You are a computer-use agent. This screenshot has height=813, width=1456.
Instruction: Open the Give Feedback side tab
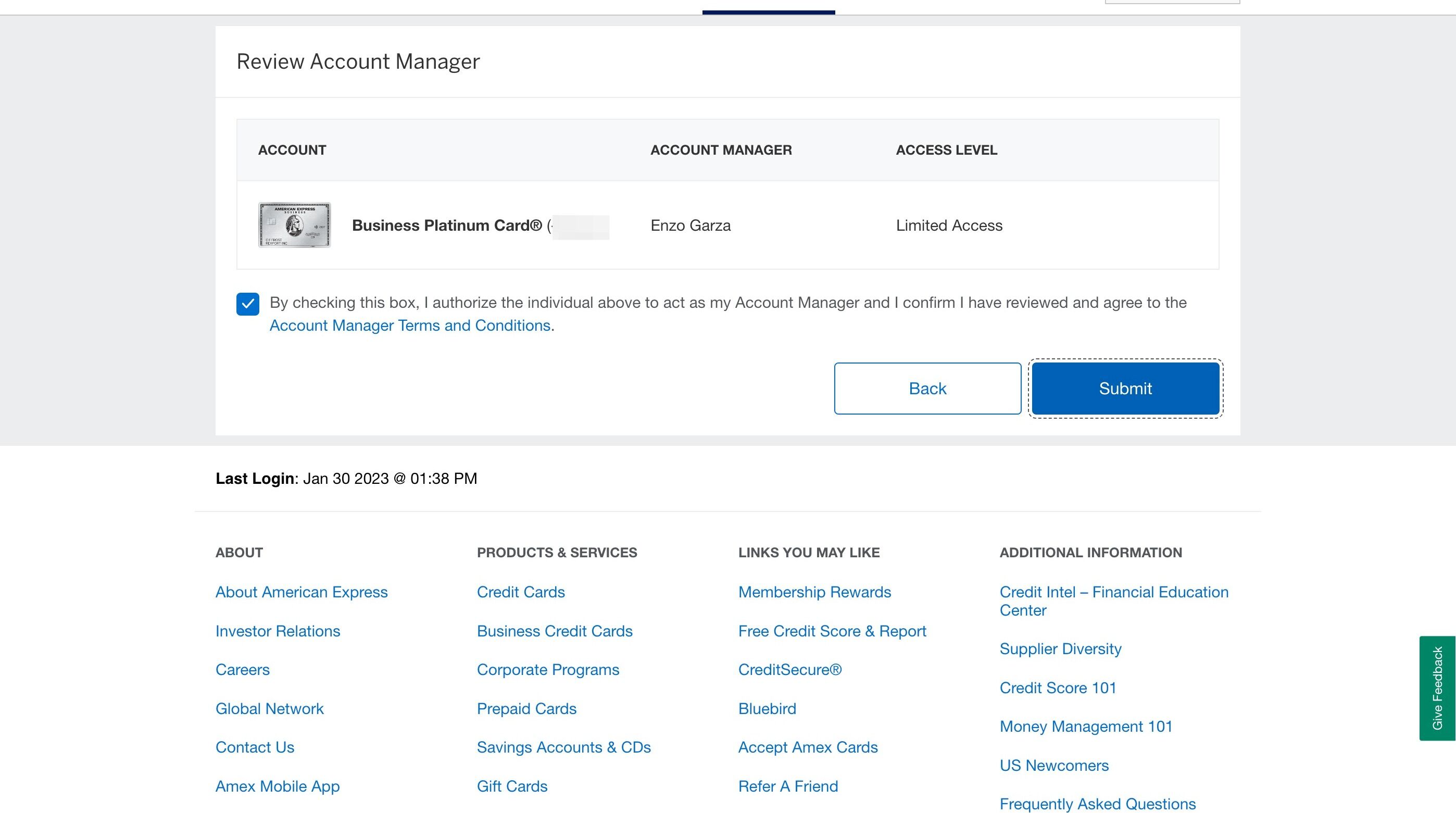pyautogui.click(x=1437, y=688)
